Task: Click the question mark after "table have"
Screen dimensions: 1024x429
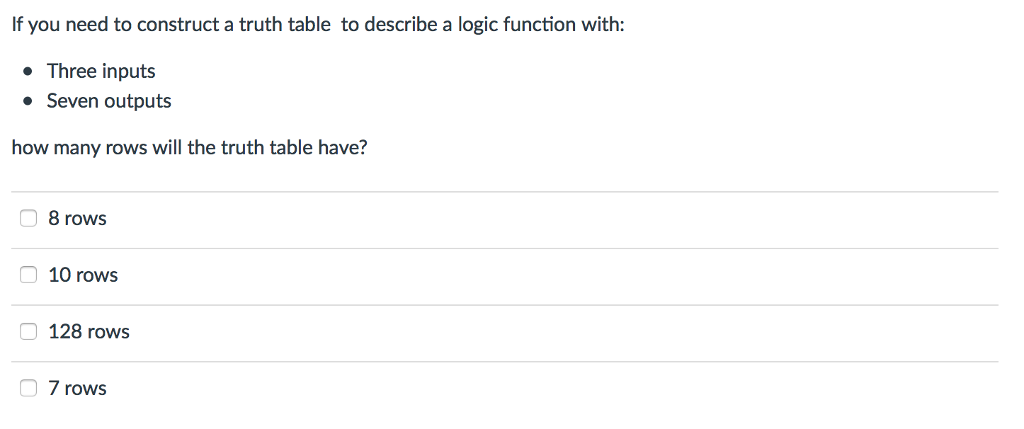Action: (x=363, y=148)
